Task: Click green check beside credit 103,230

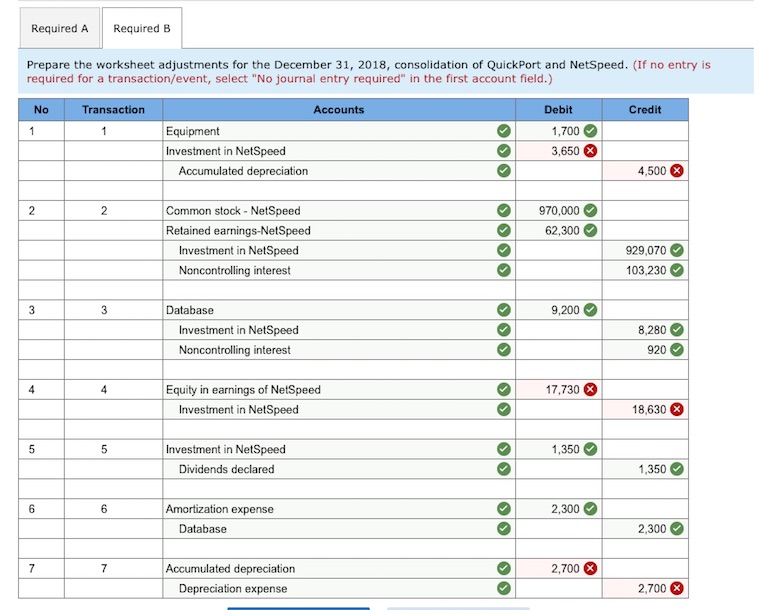Action: pyautogui.click(x=677, y=270)
